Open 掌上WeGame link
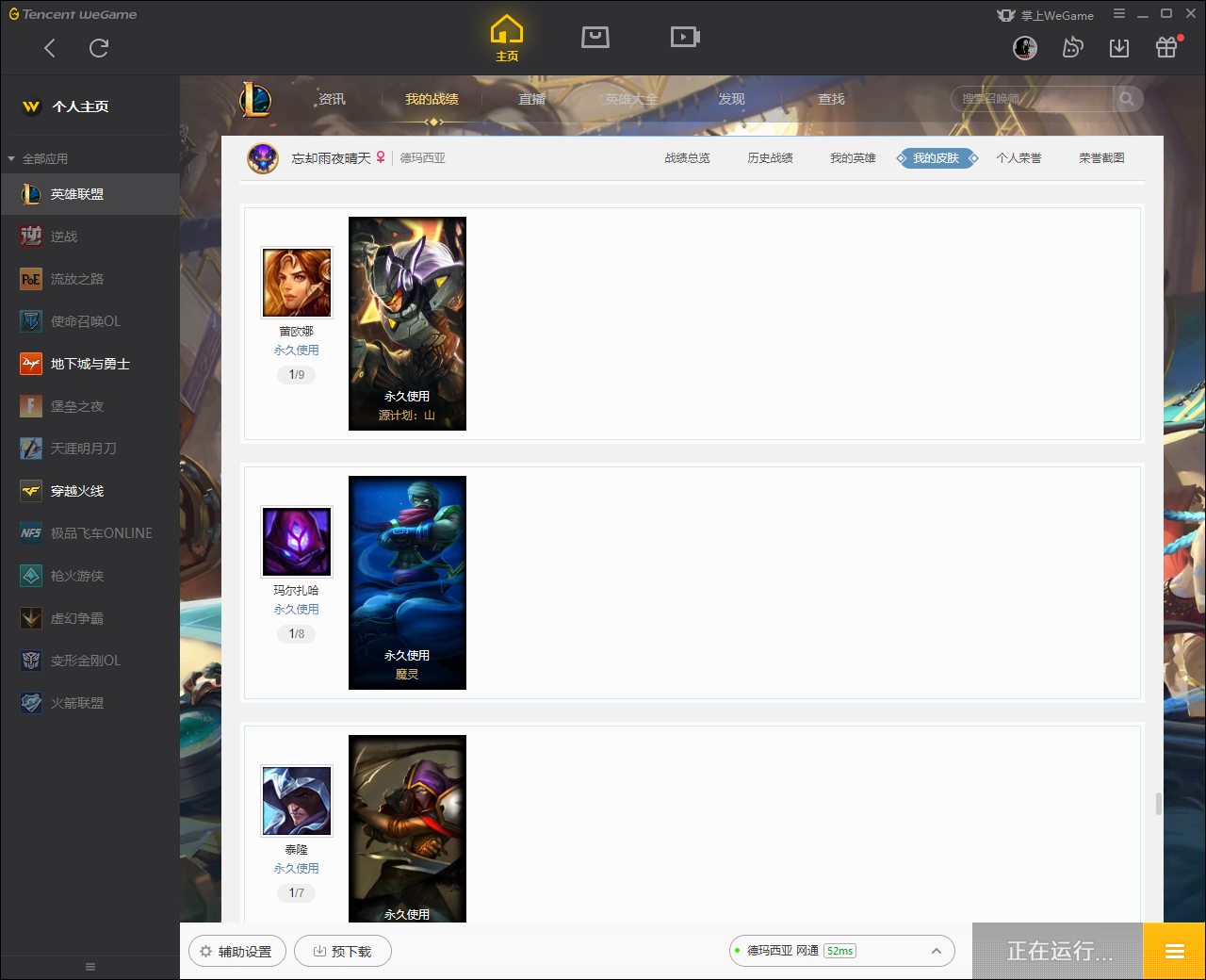This screenshot has width=1206, height=980. (x=1046, y=15)
